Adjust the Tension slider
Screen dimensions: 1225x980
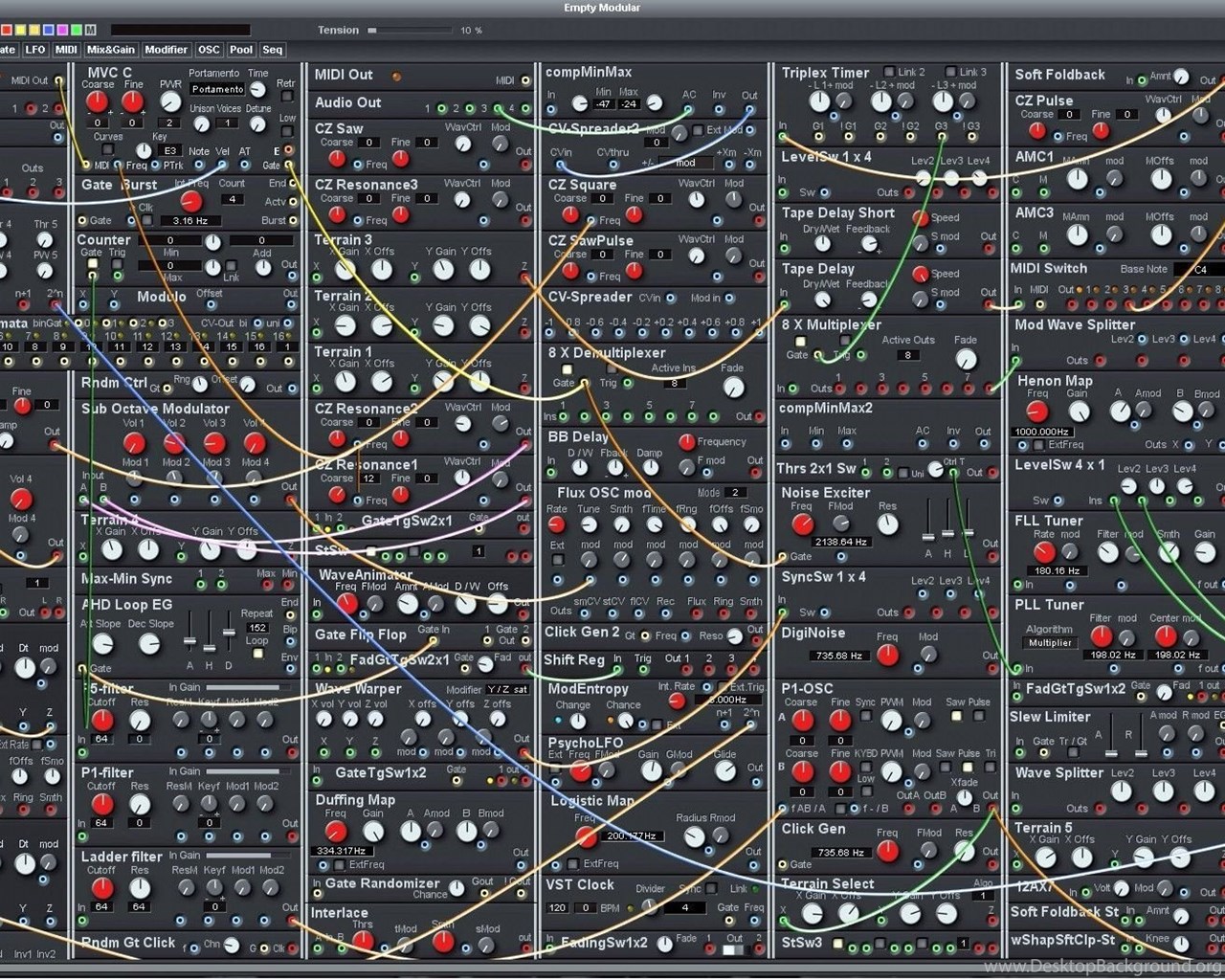coord(411,31)
